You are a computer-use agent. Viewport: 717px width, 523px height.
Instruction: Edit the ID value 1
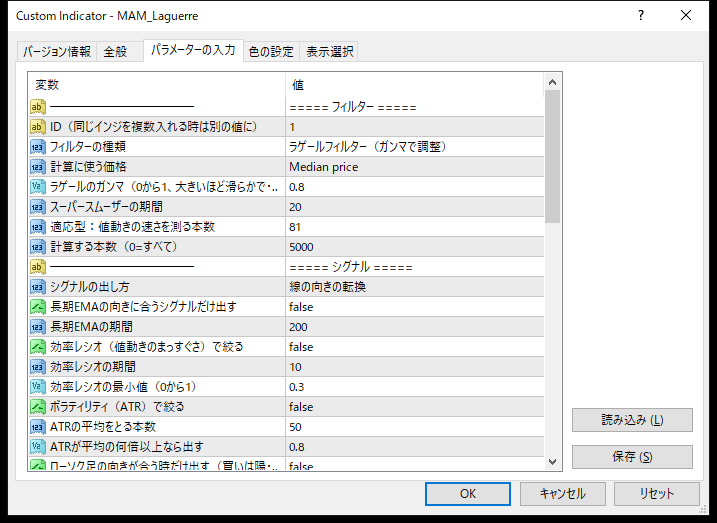pos(415,127)
